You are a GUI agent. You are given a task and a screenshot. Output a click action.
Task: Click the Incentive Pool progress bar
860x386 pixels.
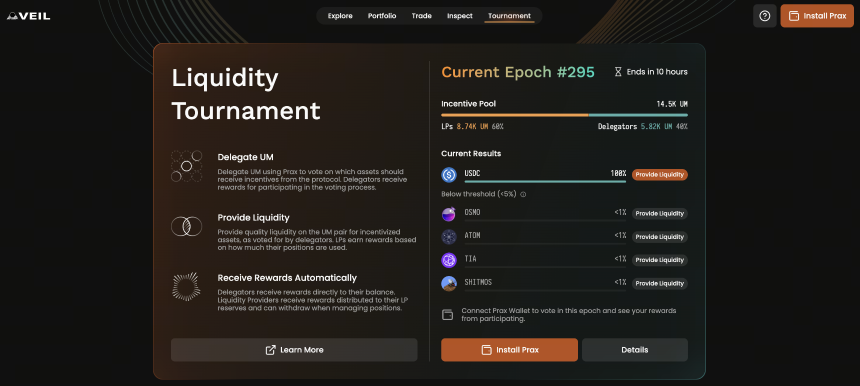[564, 115]
